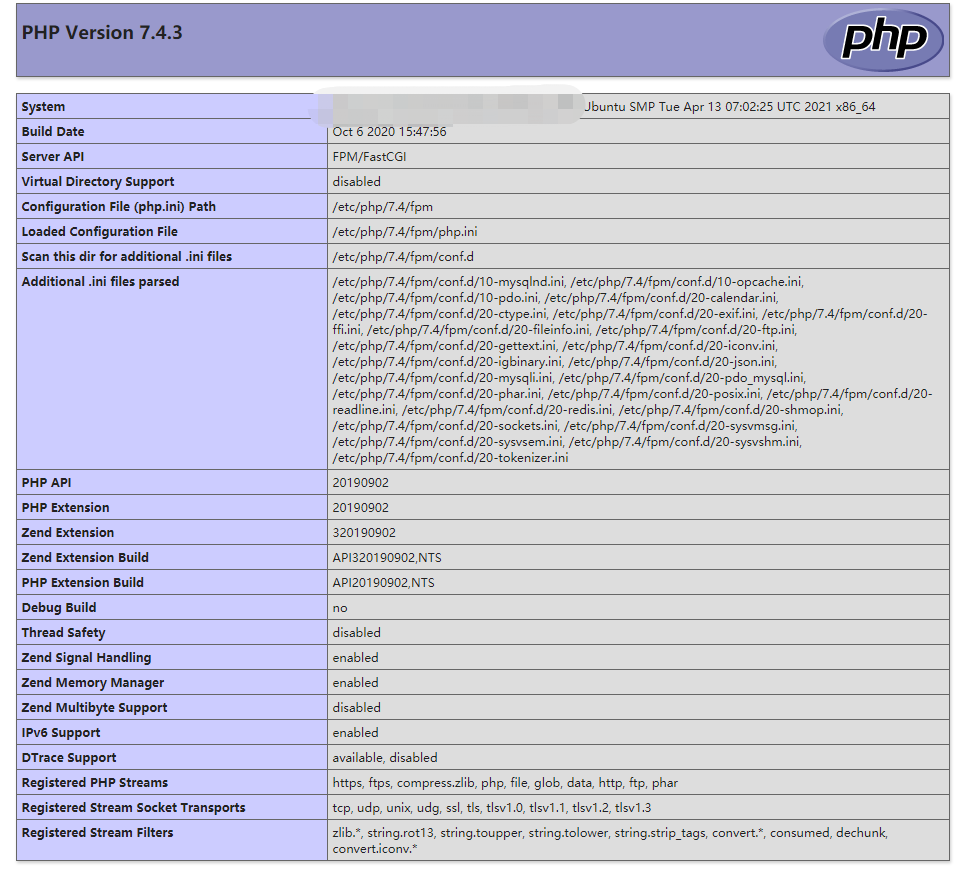Image resolution: width=959 pixels, height=874 pixels.
Task: Select PHP API value 20190902
Action: (x=361, y=483)
